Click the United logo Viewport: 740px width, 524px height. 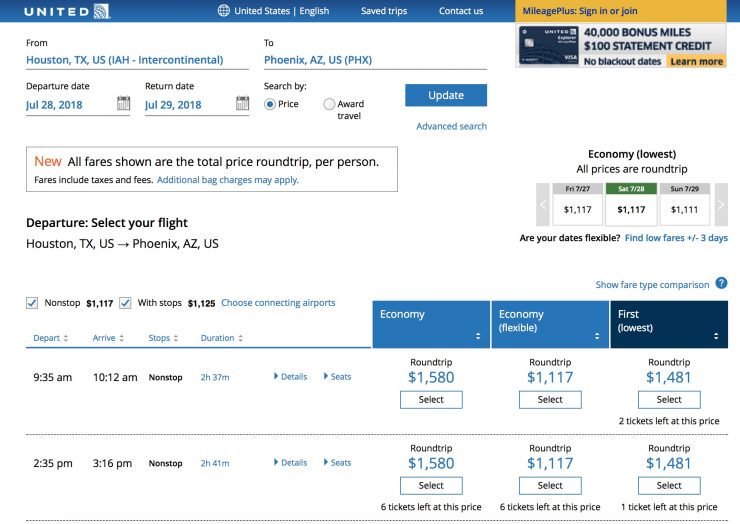pos(67,11)
